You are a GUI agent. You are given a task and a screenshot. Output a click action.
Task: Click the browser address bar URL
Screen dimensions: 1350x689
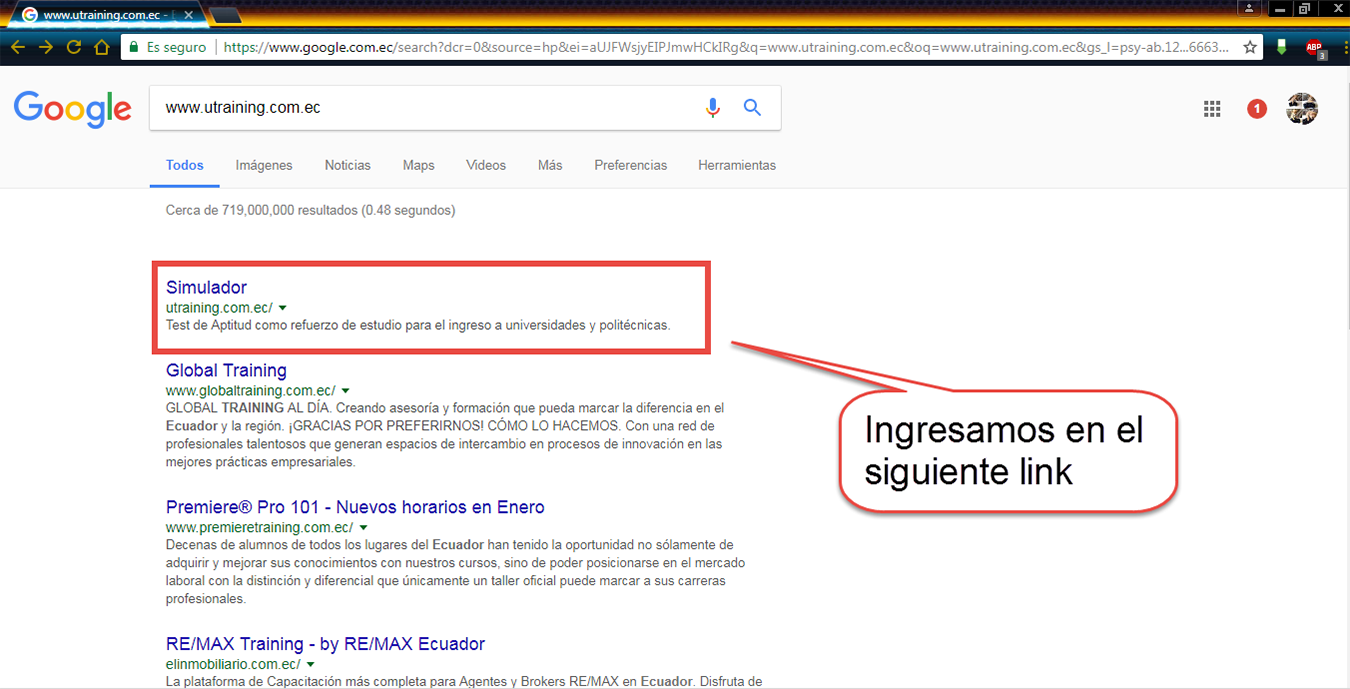click(727, 47)
